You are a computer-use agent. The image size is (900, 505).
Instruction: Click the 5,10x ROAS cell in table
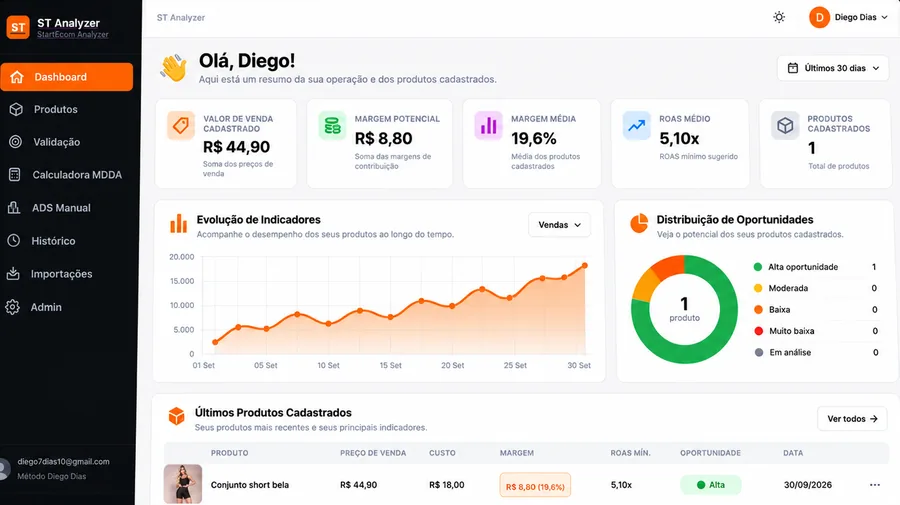[x=621, y=485]
